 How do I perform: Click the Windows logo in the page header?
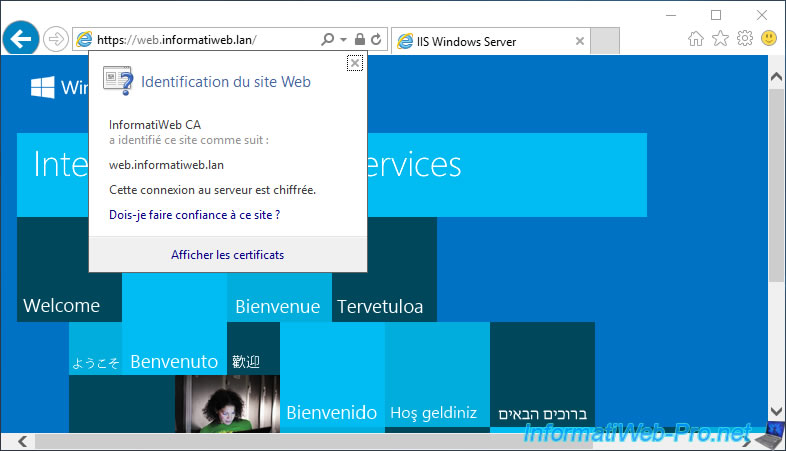click(x=43, y=87)
